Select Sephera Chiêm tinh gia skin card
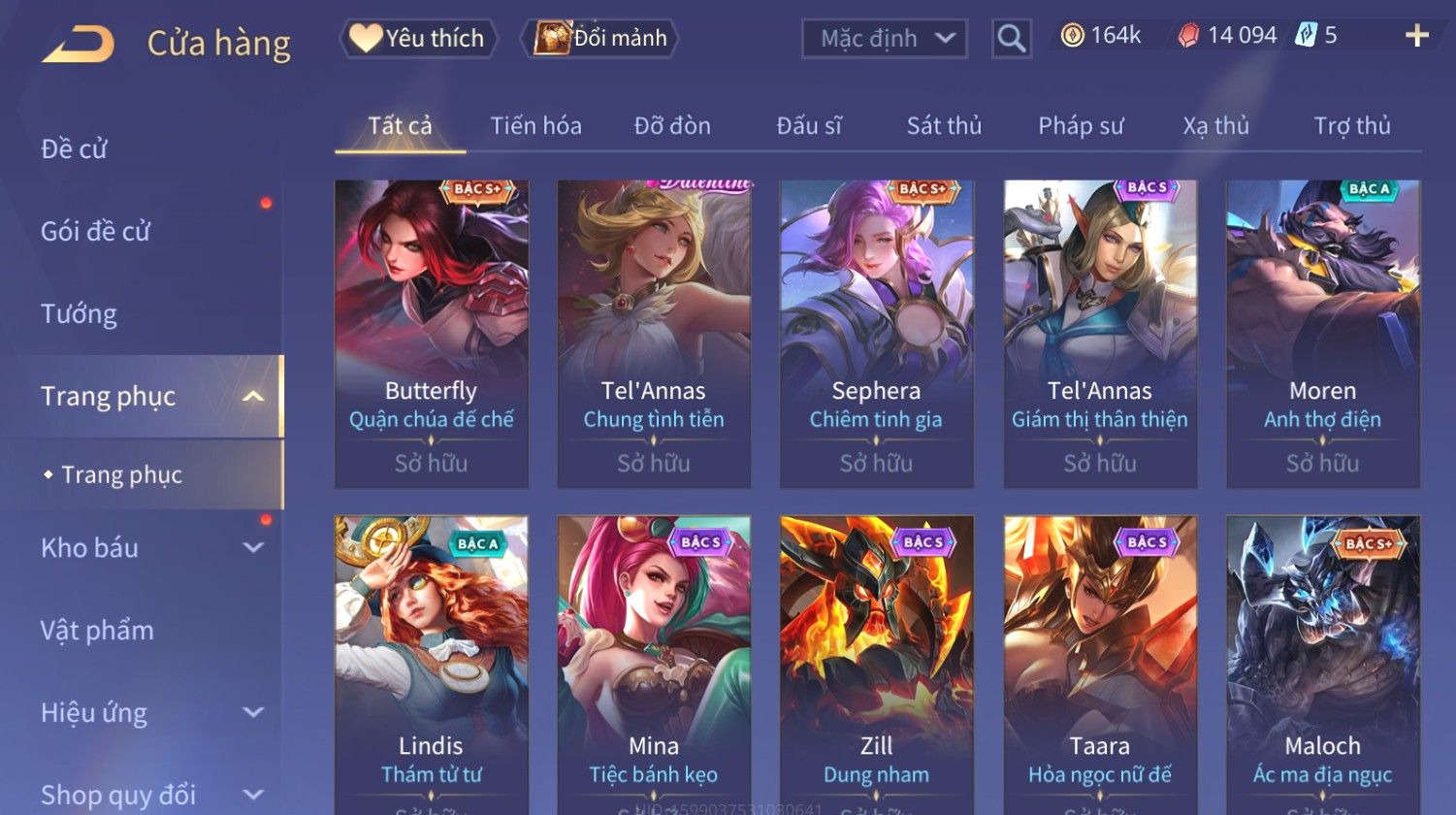This screenshot has width=1456, height=815. tap(877, 334)
